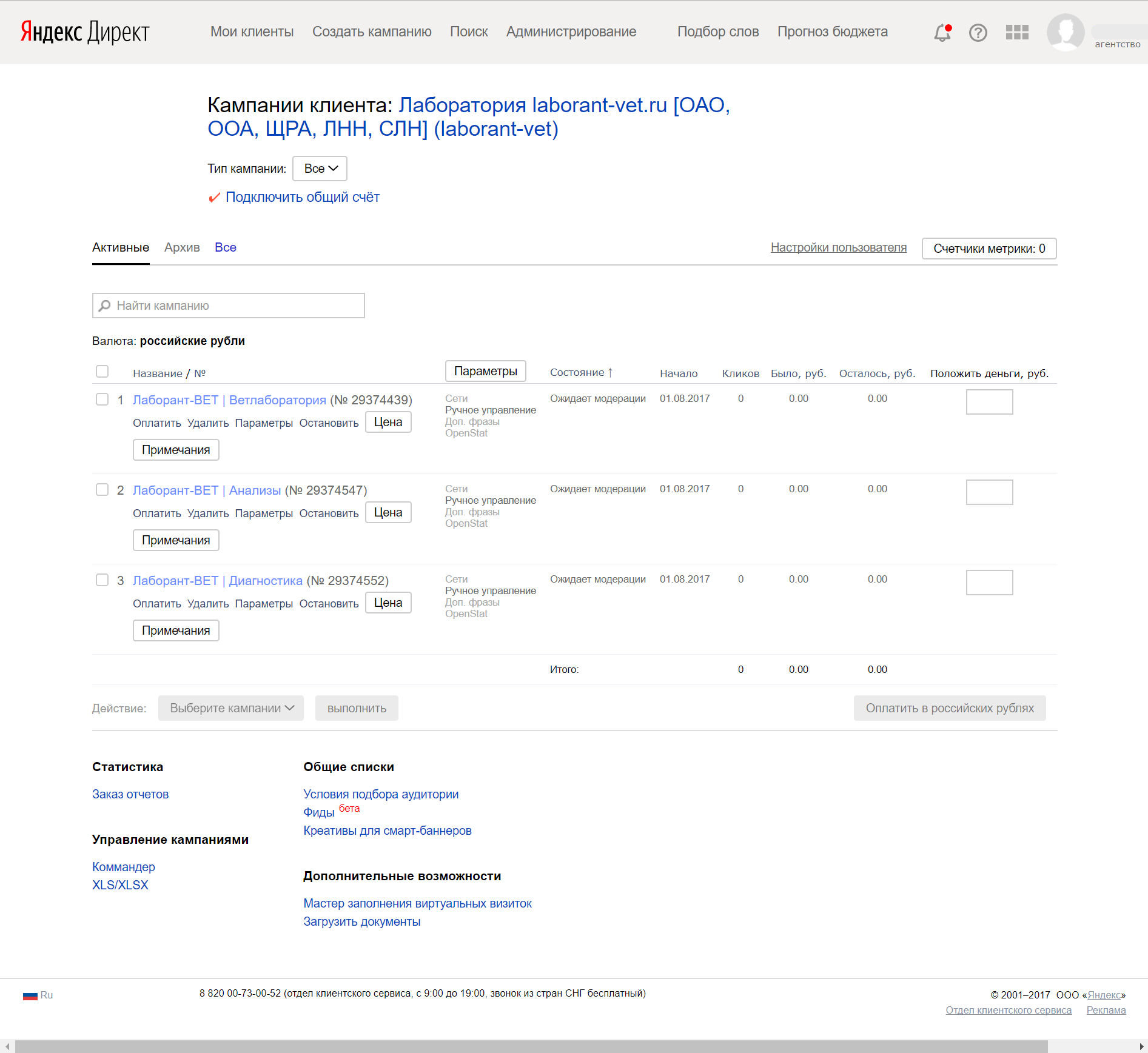Switch to the Все campaigns tab
The image size is (1148, 1053).
point(226,247)
